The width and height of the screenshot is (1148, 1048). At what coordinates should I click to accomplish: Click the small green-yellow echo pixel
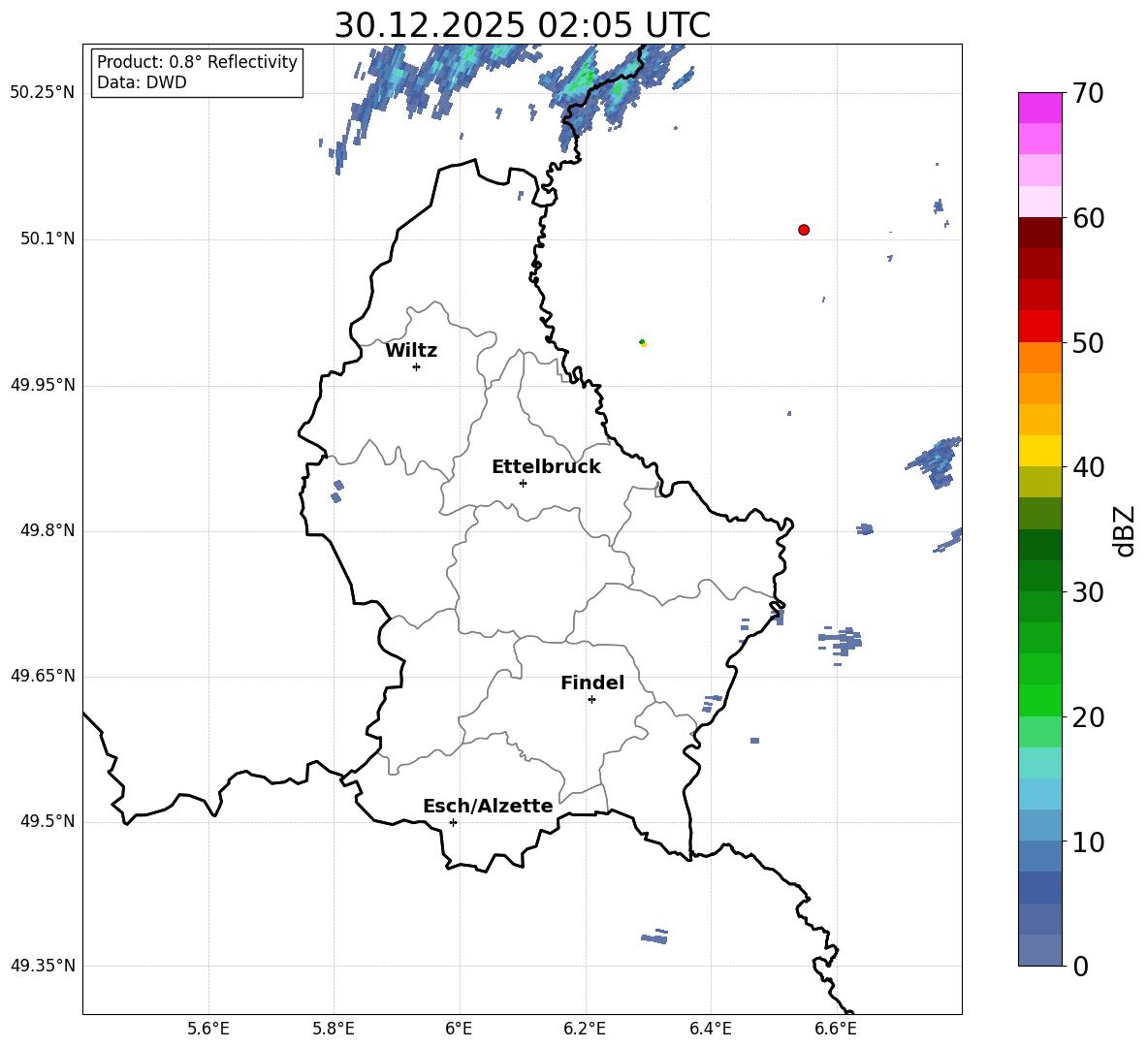[643, 342]
